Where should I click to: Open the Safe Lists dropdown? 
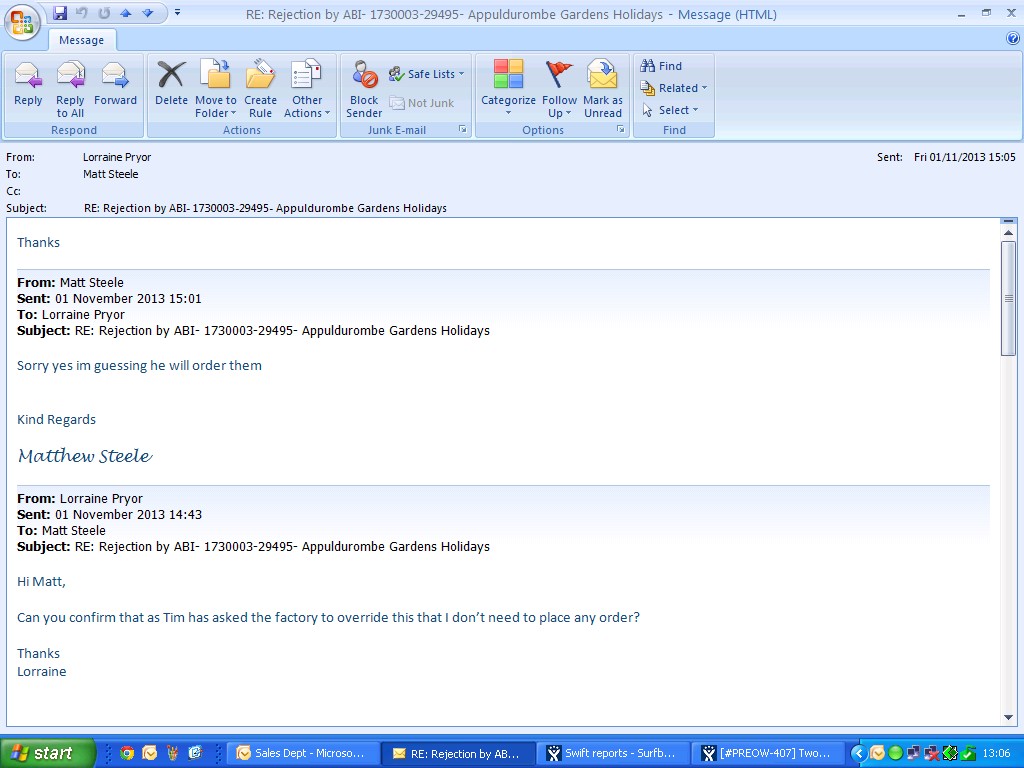pyautogui.click(x=427, y=74)
